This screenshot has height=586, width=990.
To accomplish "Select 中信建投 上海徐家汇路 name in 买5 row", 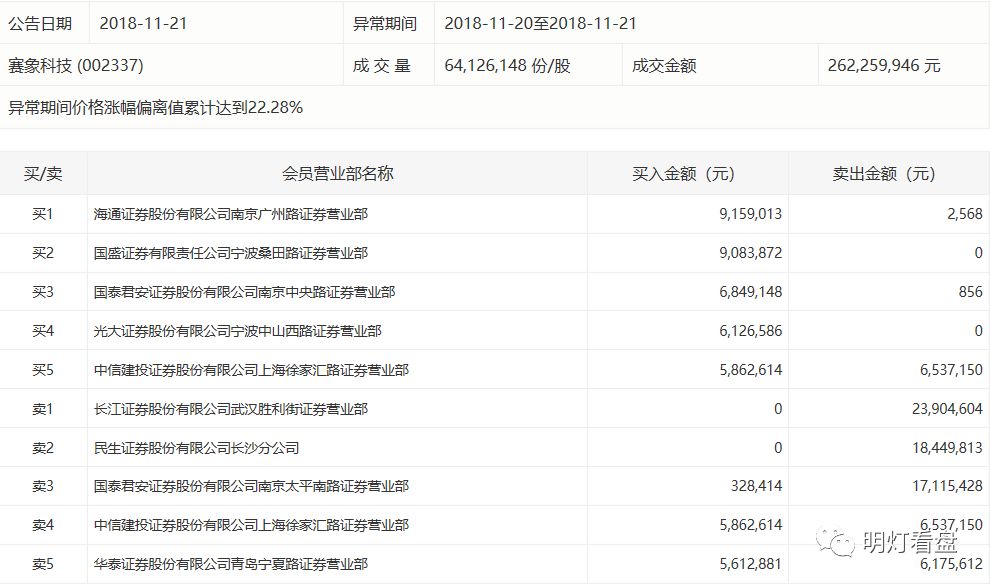I will (251, 370).
